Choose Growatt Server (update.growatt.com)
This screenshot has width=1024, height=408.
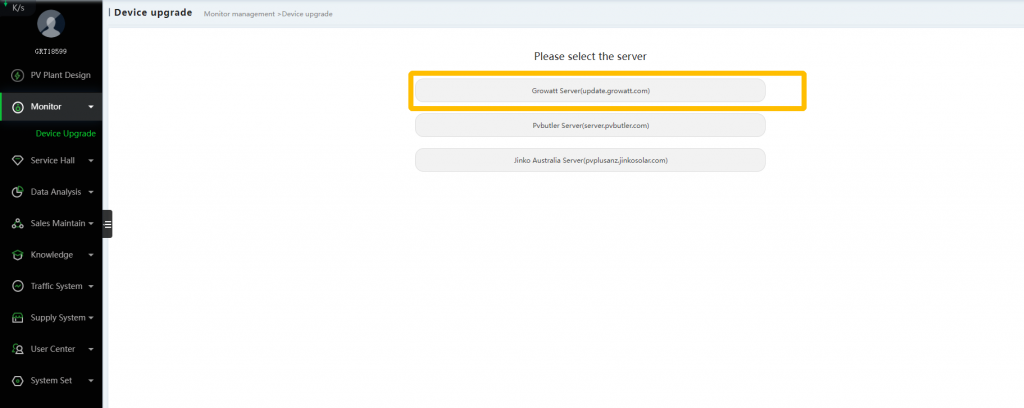pos(590,91)
